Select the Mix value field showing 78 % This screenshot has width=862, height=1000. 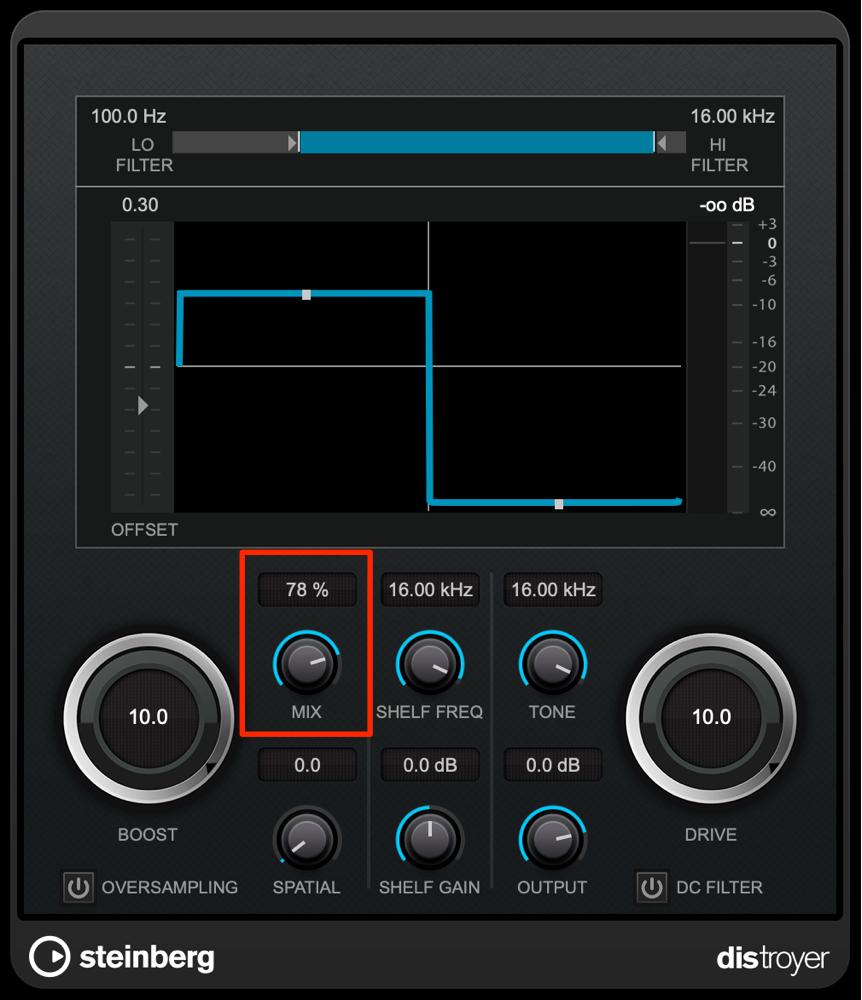coord(307,589)
